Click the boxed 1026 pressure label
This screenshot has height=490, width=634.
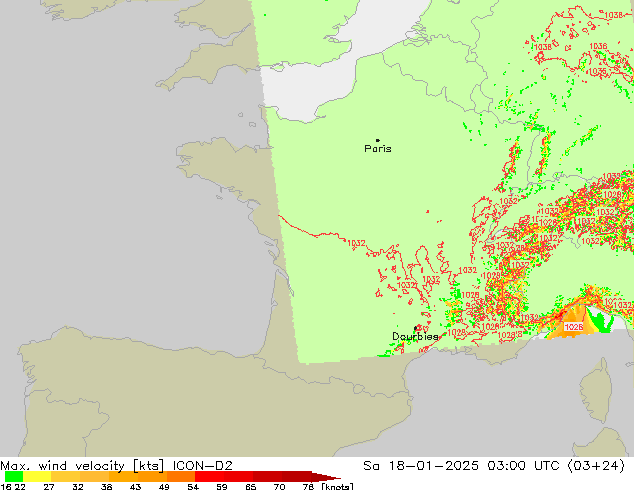click(573, 327)
